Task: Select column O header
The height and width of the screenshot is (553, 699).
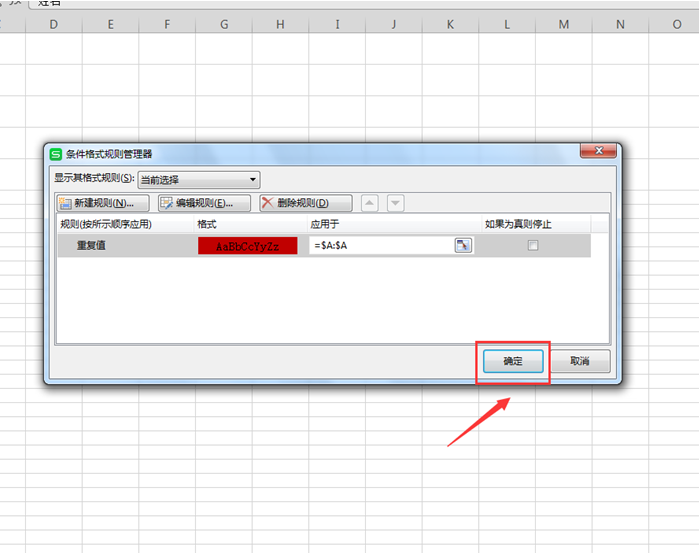Action: (x=676, y=24)
